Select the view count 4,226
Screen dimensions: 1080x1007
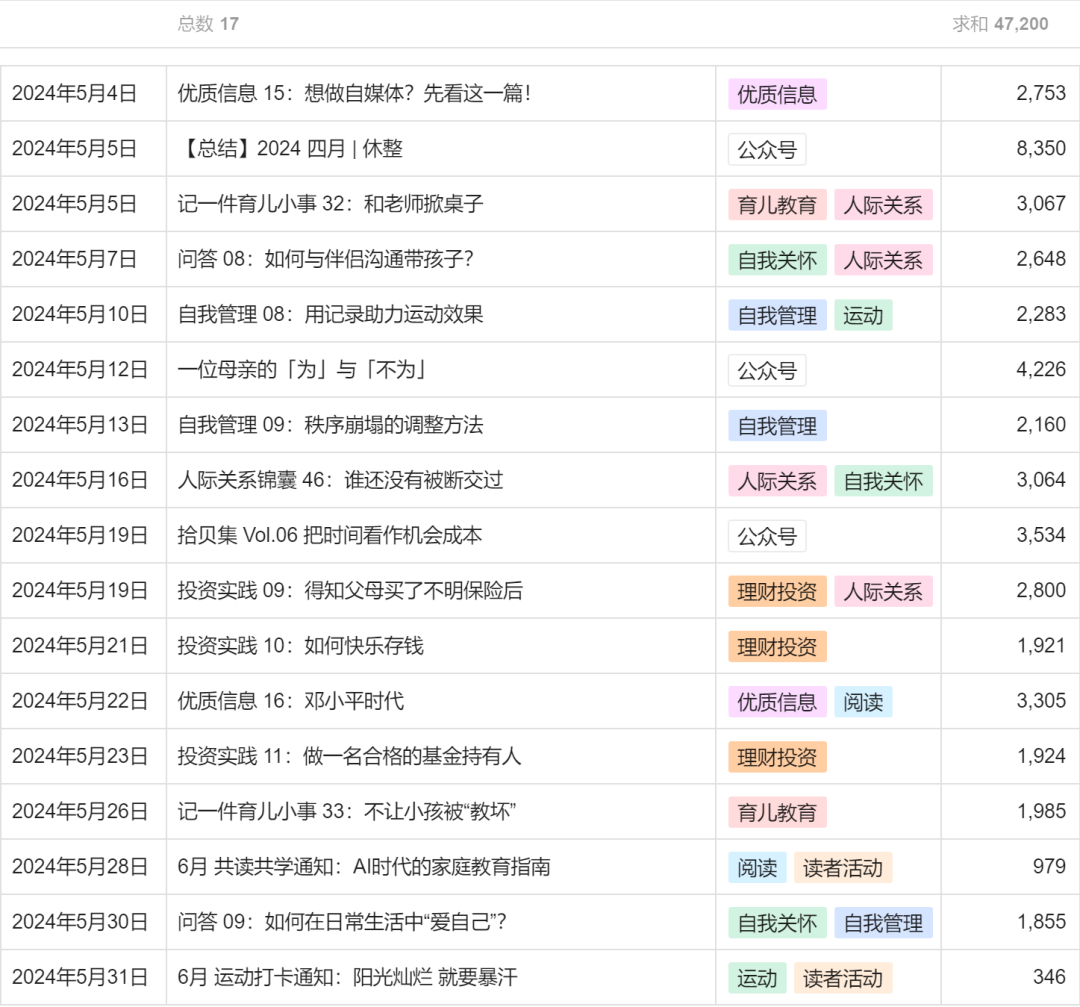coord(1041,370)
